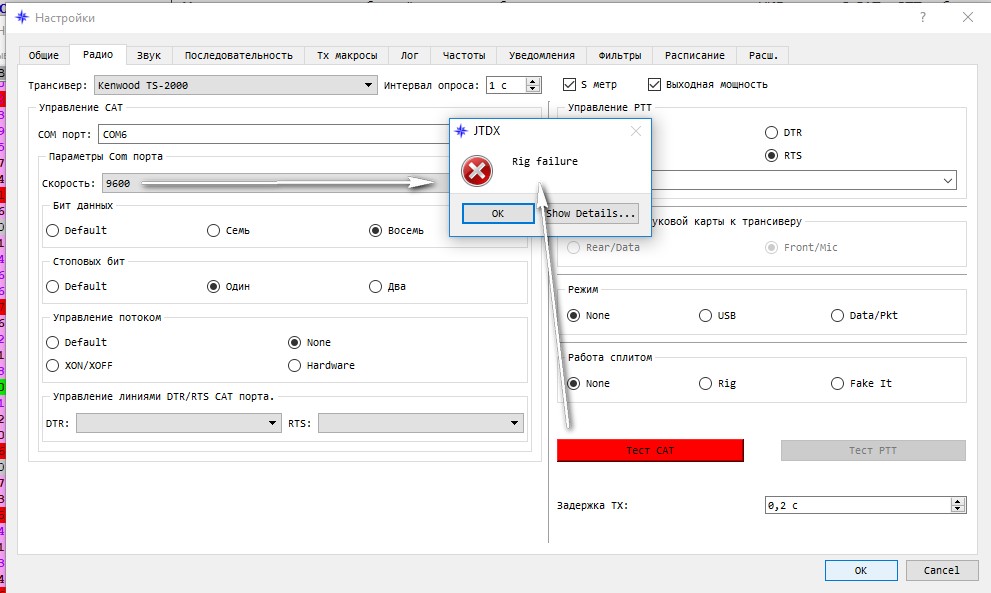Toggle the S метр checkbox
Screen dimensions: 991x593
[570, 85]
